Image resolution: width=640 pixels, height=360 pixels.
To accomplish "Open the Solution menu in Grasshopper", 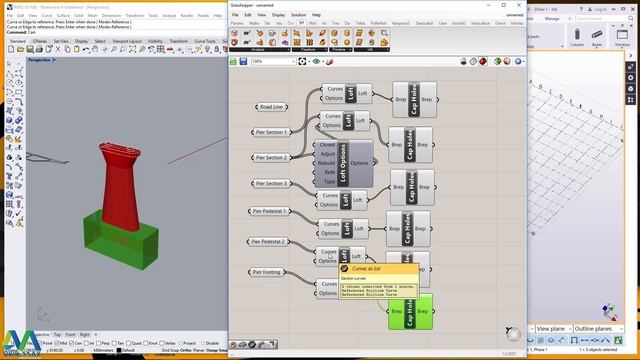I will click(298, 15).
